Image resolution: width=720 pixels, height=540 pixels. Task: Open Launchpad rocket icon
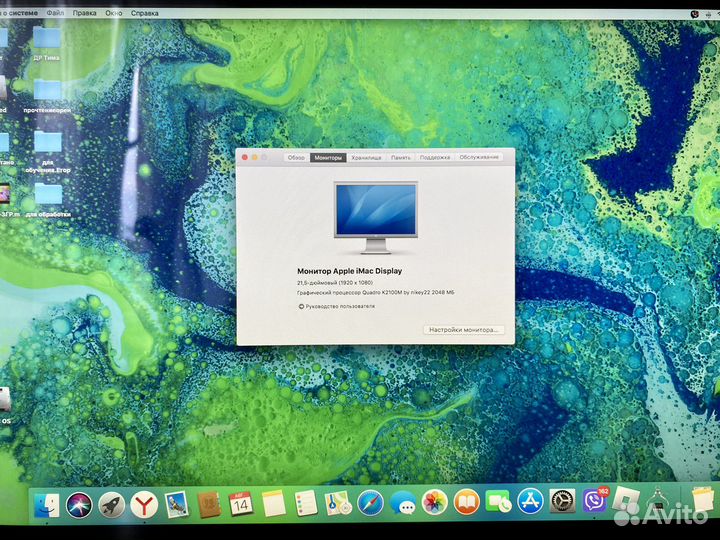click(111, 505)
